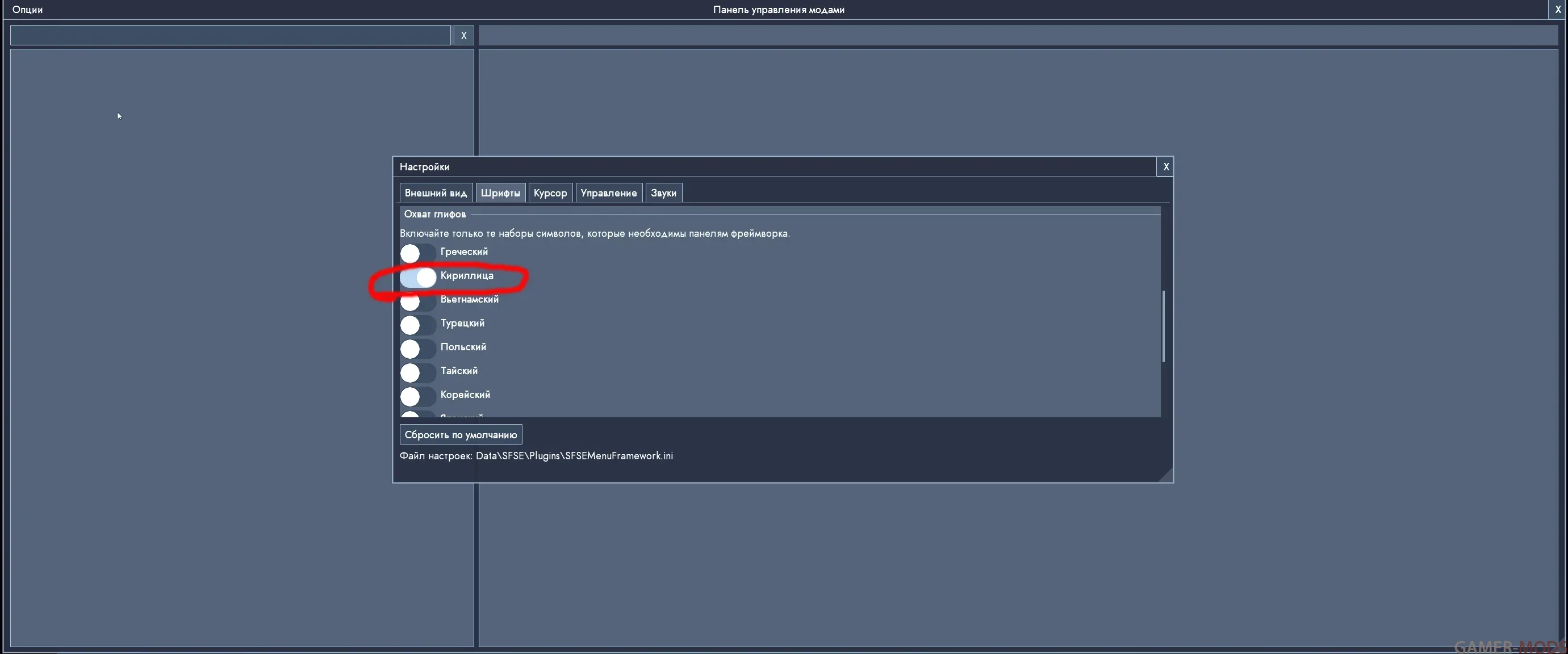Open the Управление tab
The width and height of the screenshot is (1568, 654).
point(609,193)
